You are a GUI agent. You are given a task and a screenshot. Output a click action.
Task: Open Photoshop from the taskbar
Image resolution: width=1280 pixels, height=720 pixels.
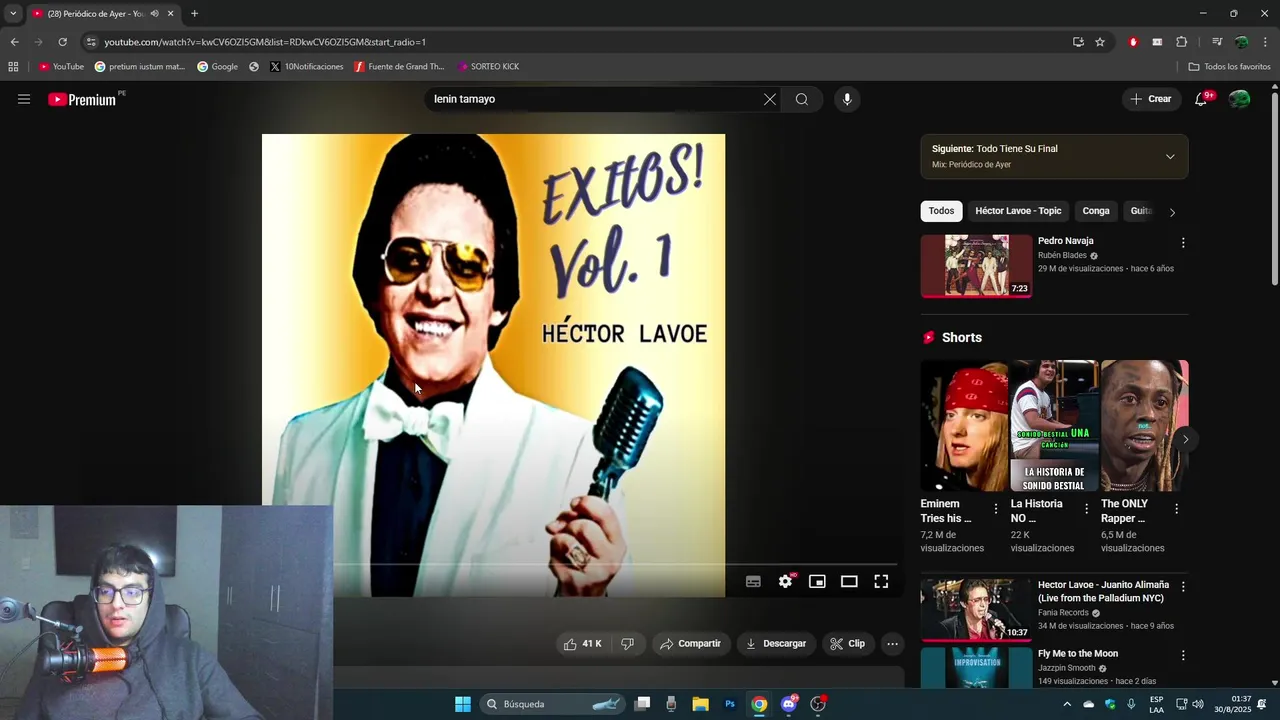[730, 704]
